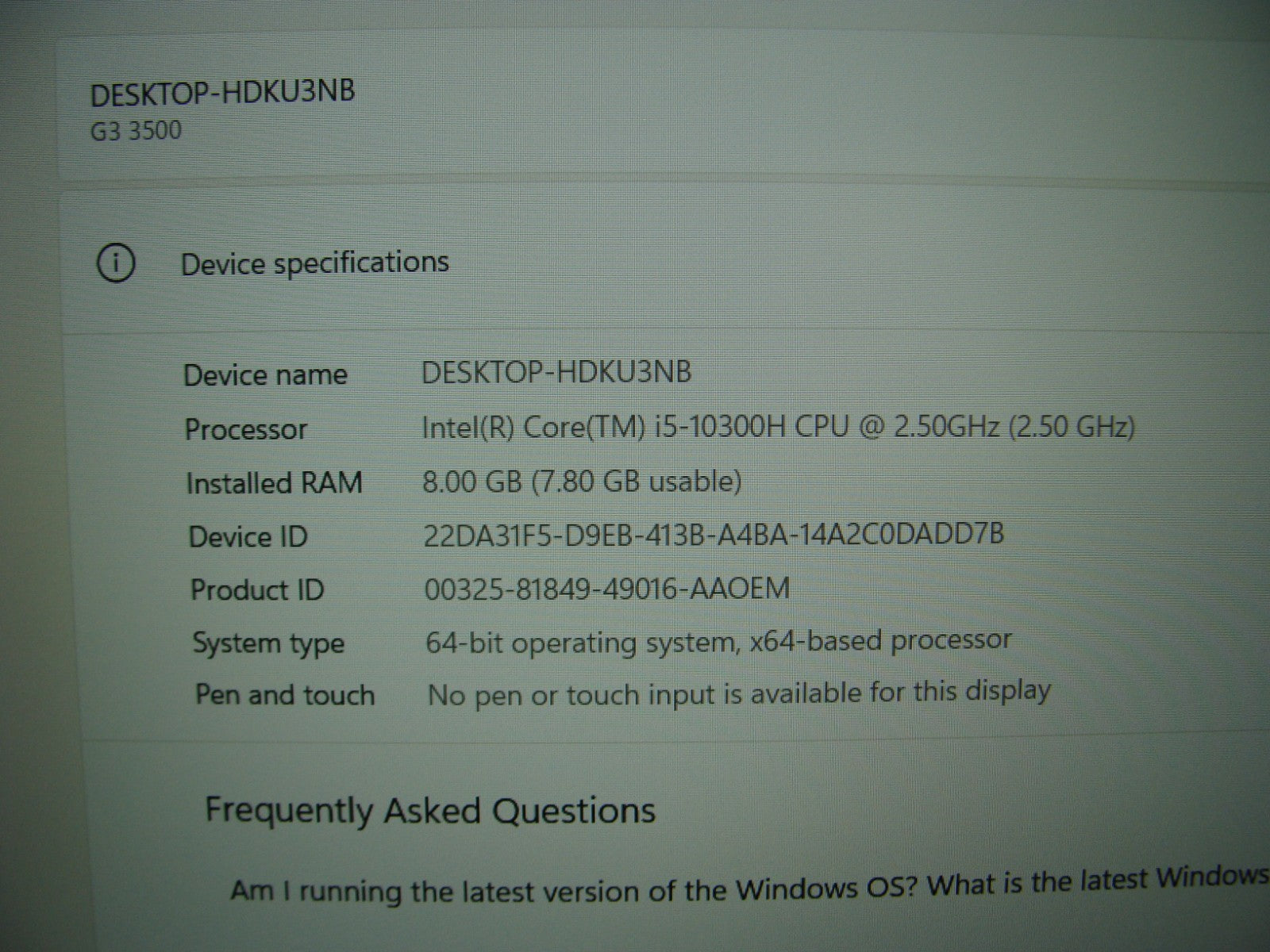
Task: Select the Processor label
Action: pyautogui.click(x=246, y=429)
